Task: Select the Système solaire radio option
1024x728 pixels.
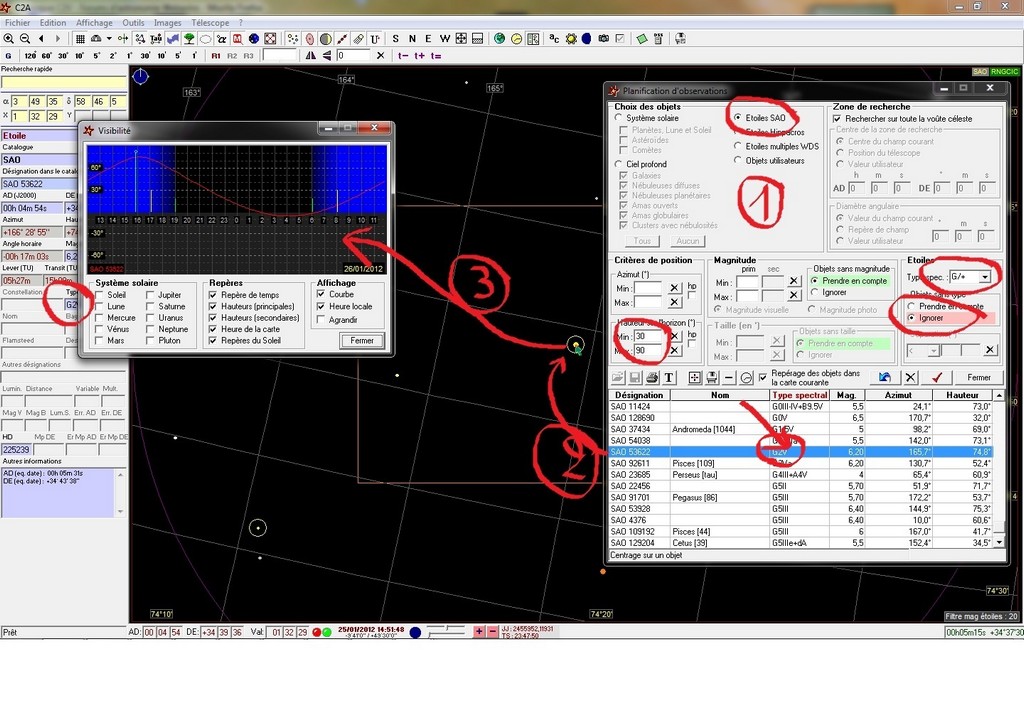Action: click(618, 118)
